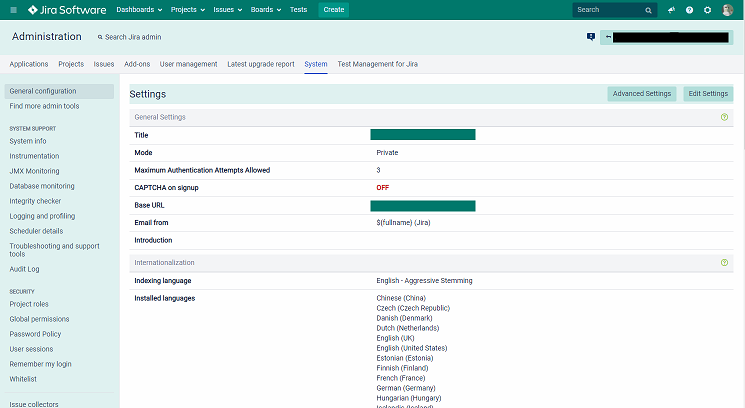This screenshot has height=408, width=745.
Task: Click the Edit Settings button
Action: click(x=708, y=94)
